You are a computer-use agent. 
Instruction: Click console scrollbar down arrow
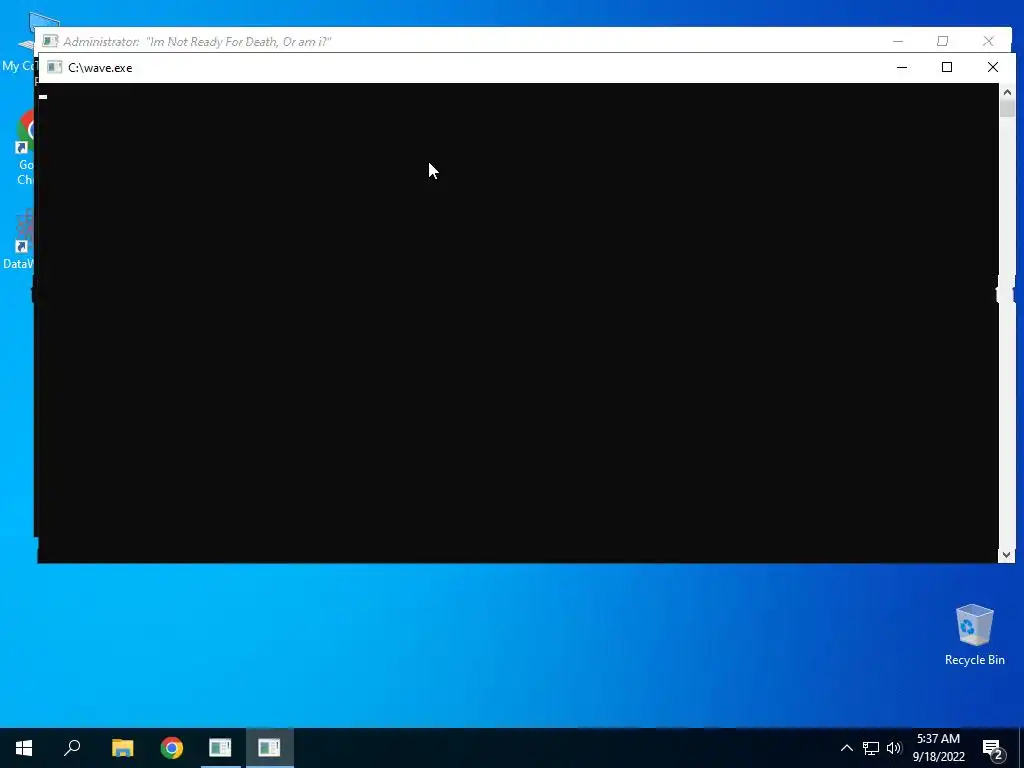(x=1006, y=554)
